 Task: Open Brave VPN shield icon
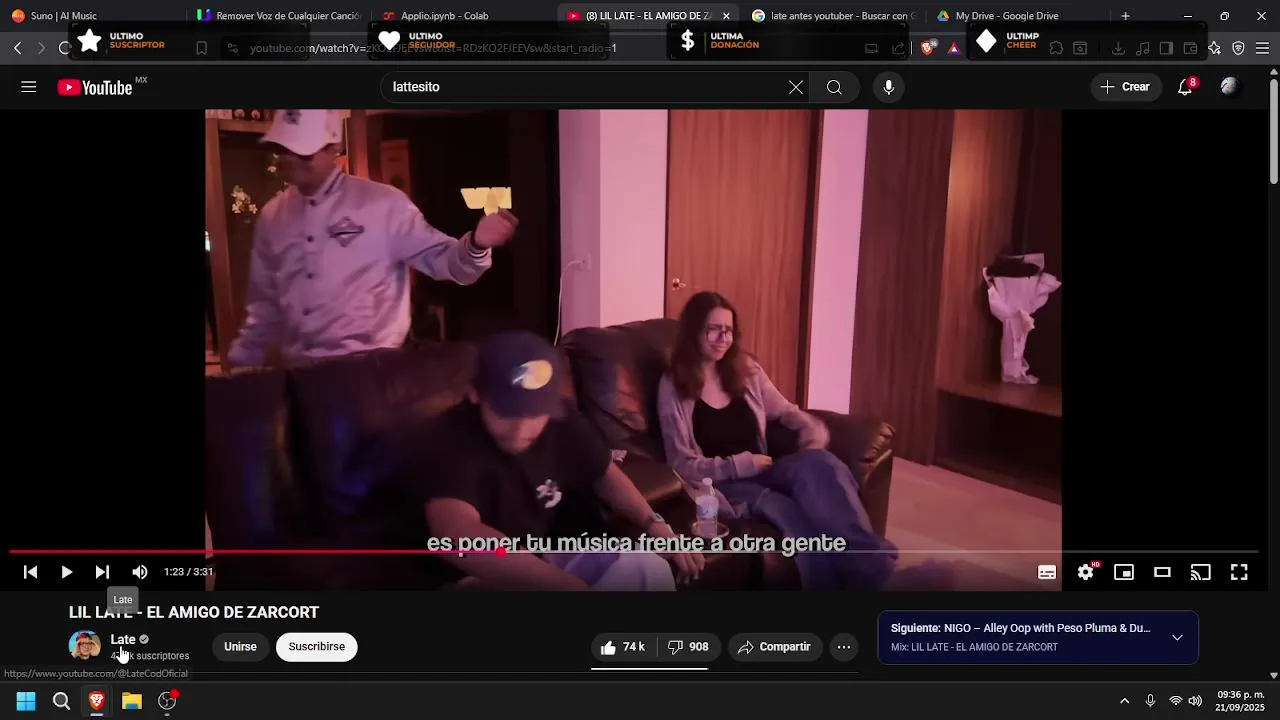[1238, 48]
